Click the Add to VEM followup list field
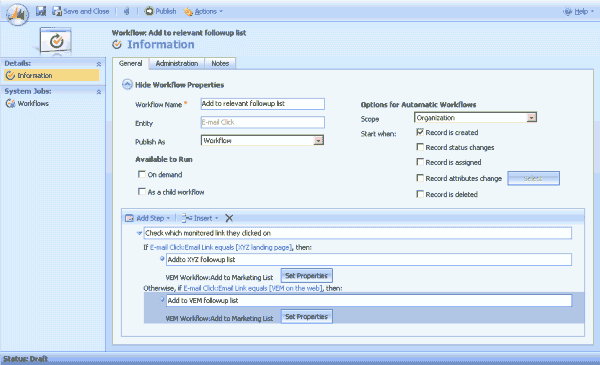Viewport: 600px width, 365px height. 369,300
